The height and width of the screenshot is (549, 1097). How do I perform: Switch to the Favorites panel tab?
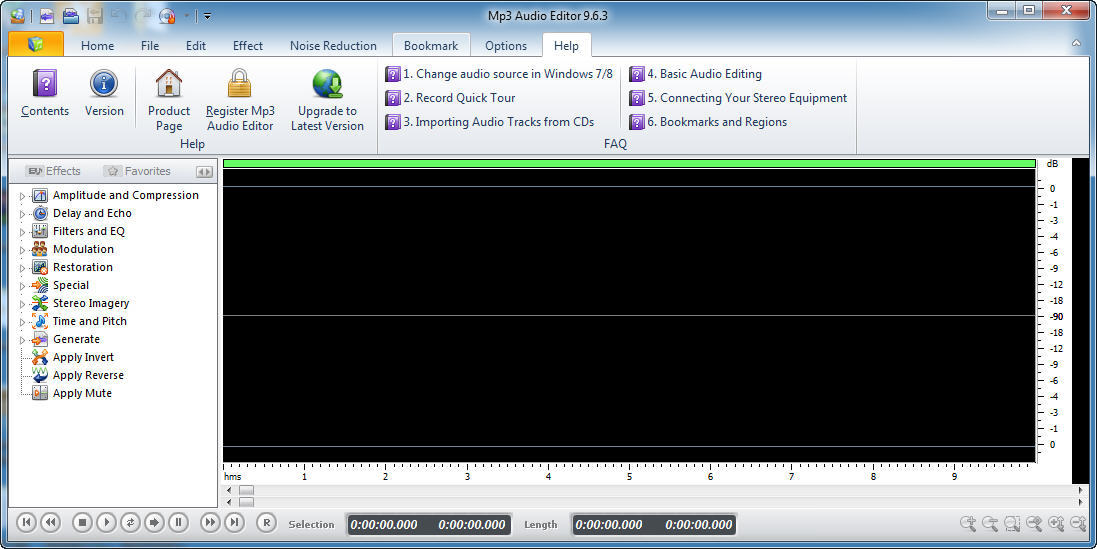[138, 171]
